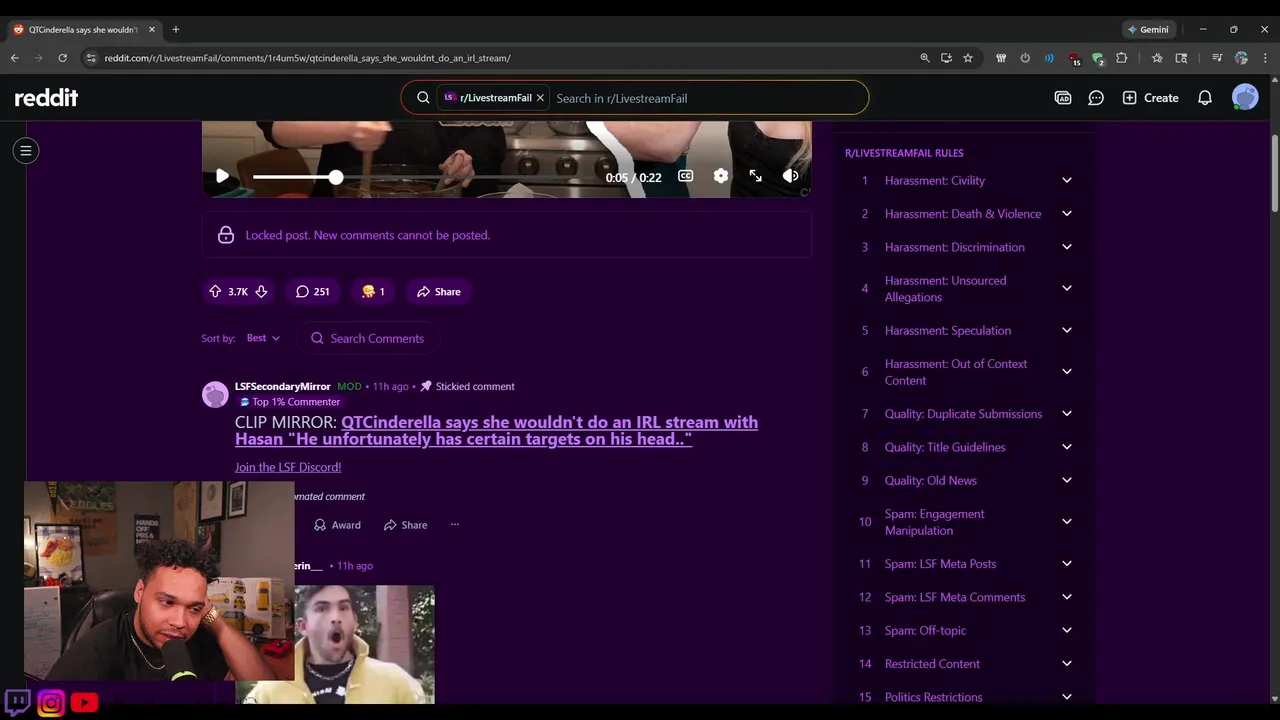This screenshot has width=1280, height=720.
Task: Open Reddit advertise icon
Action: point(1063,98)
